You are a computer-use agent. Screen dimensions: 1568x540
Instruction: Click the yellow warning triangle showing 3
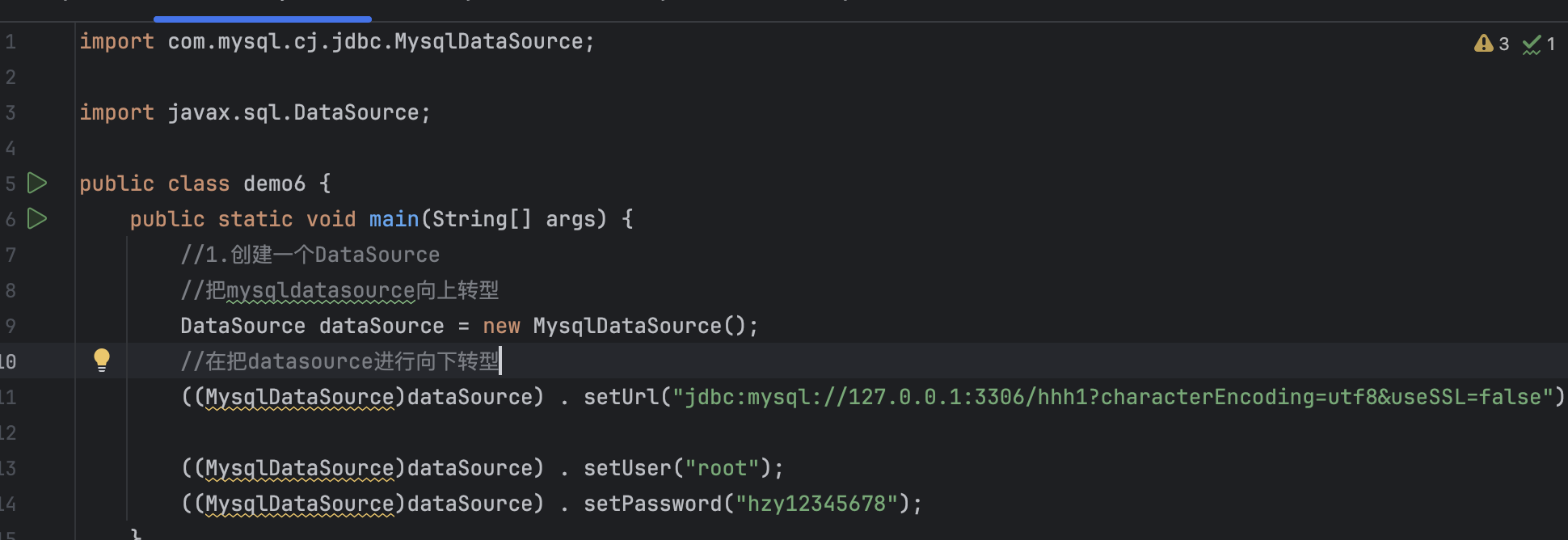click(x=1483, y=44)
